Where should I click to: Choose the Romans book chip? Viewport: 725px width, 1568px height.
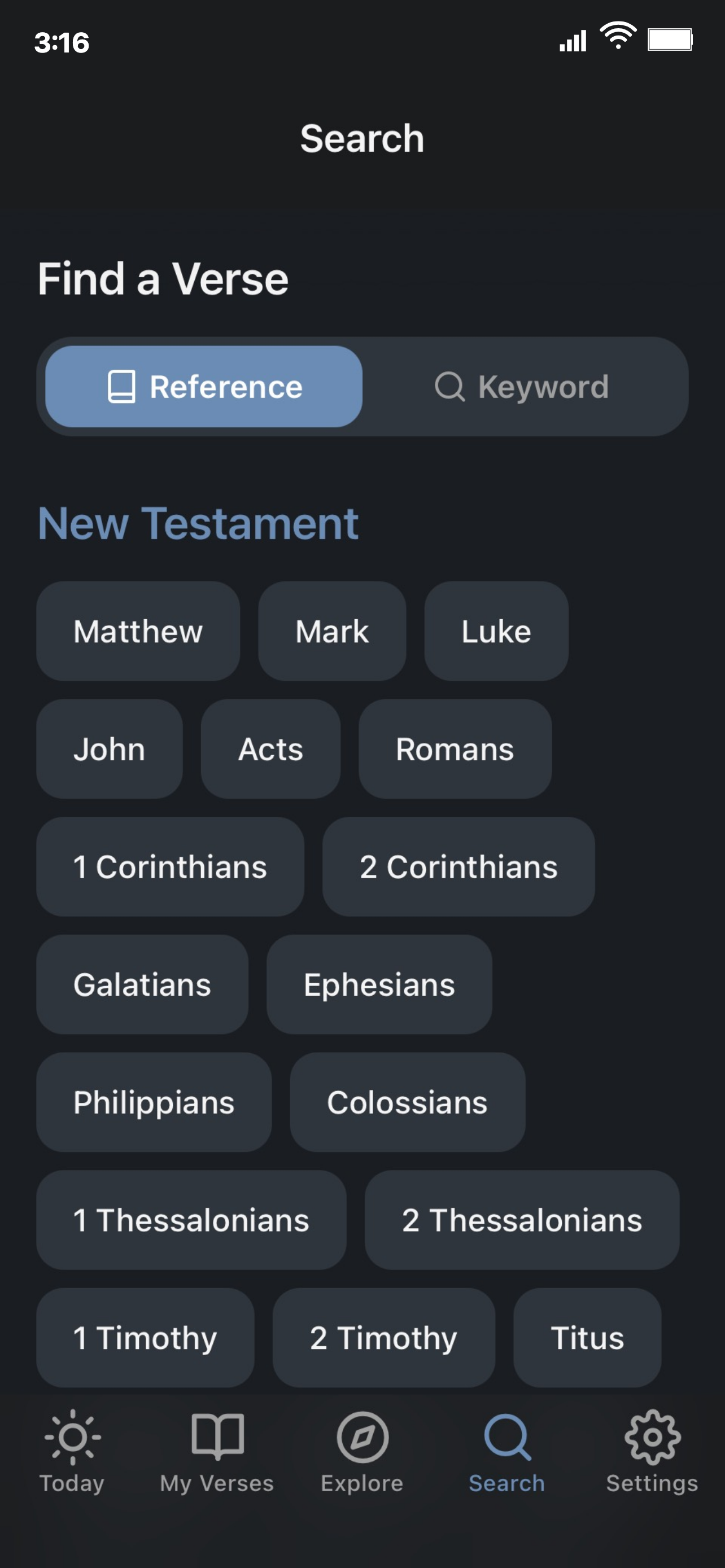coord(455,748)
